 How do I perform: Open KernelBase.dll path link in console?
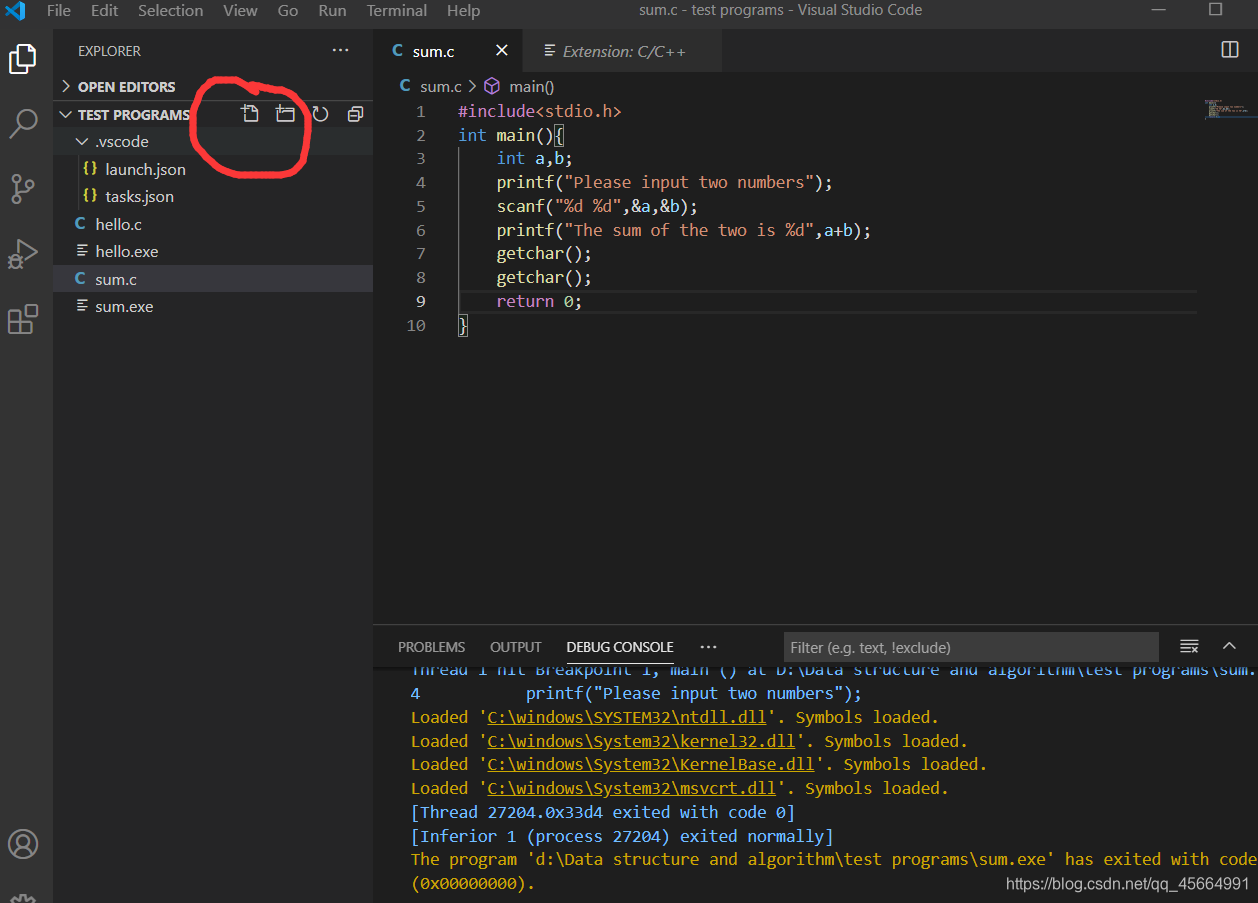pos(651,764)
